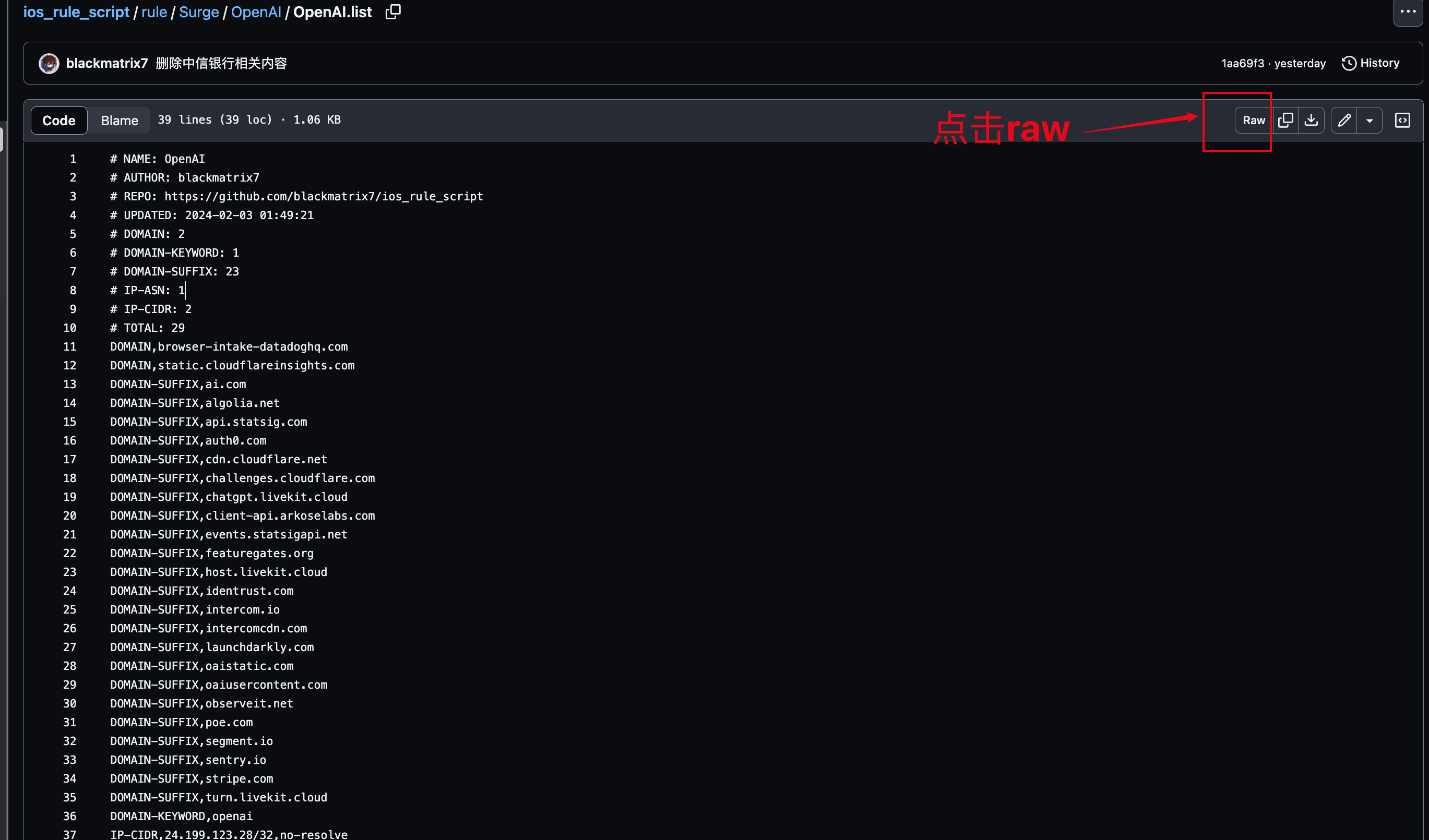The image size is (1429, 840).
Task: Open the ios_rule_script breadcrumb link
Action: [x=76, y=12]
